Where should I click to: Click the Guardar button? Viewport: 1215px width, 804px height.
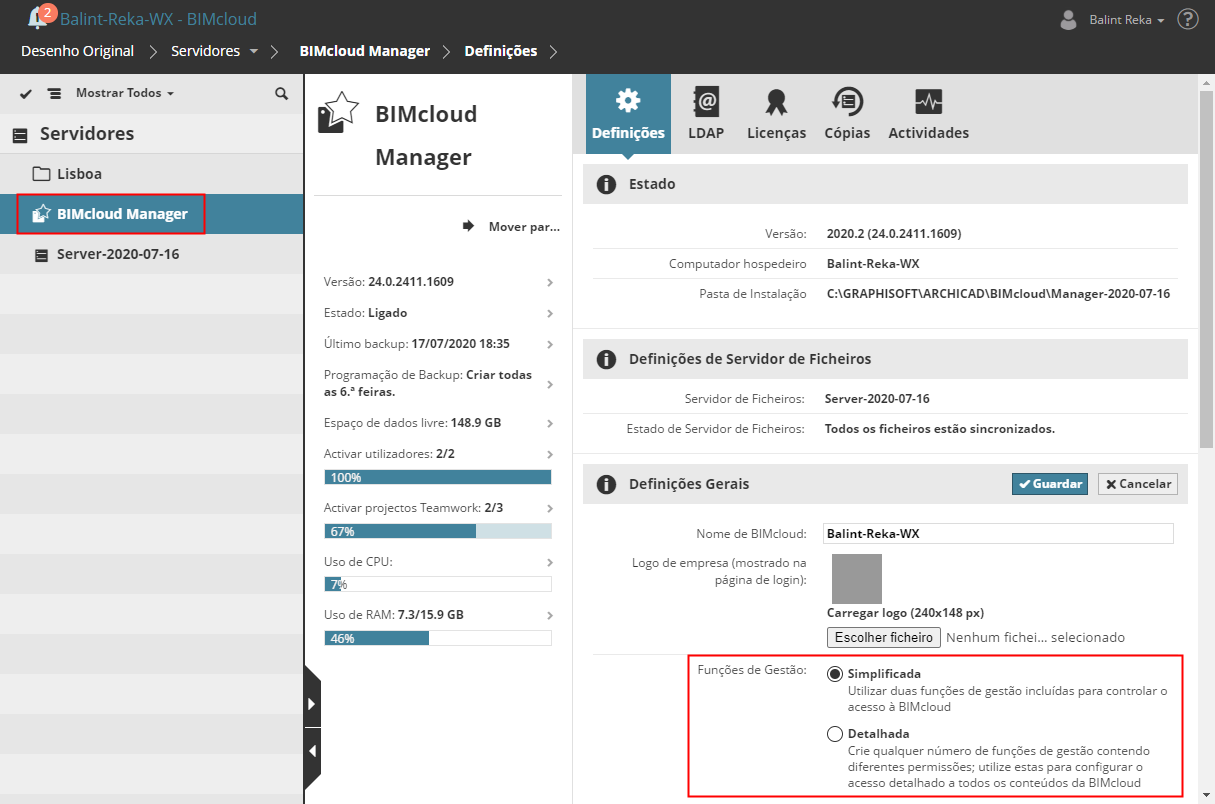[x=1050, y=484]
